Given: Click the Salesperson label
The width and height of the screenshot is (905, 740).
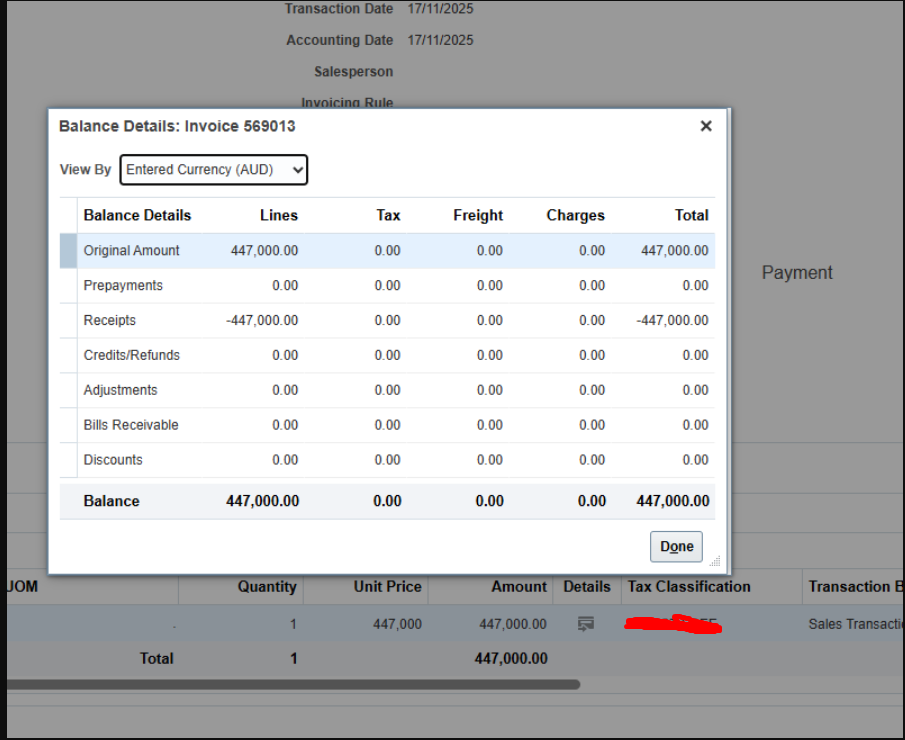Looking at the screenshot, I should (x=353, y=72).
